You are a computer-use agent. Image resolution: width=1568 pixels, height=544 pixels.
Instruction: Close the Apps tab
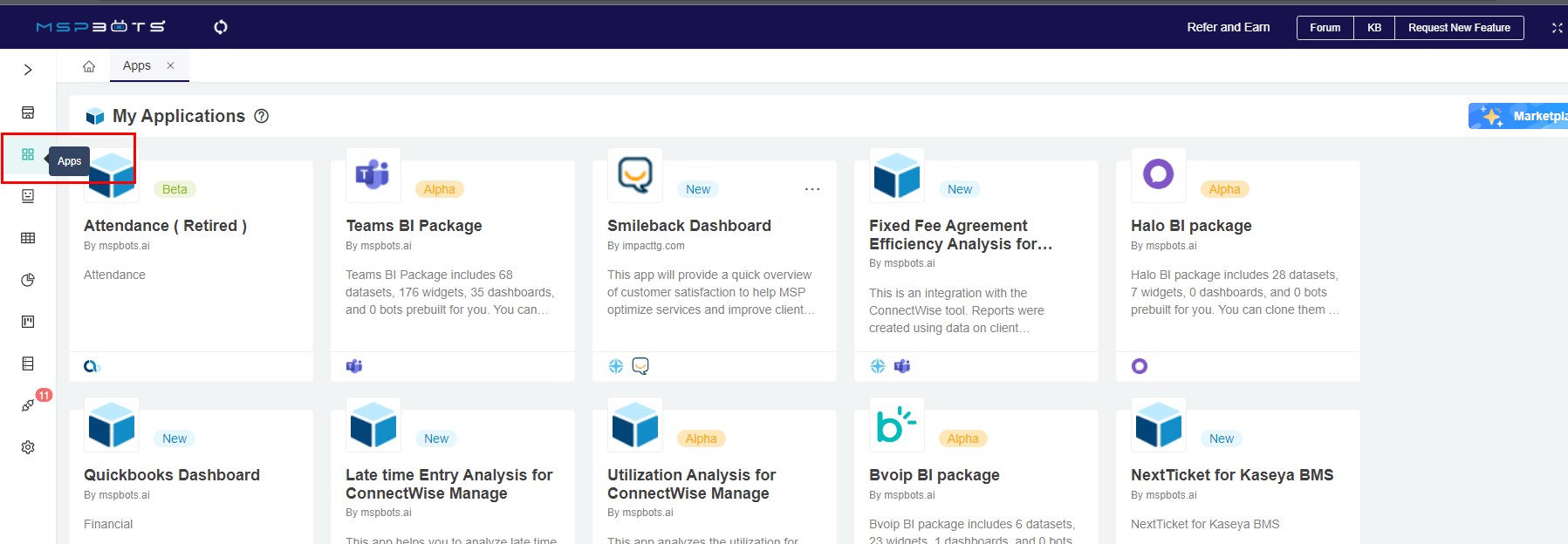coord(170,65)
